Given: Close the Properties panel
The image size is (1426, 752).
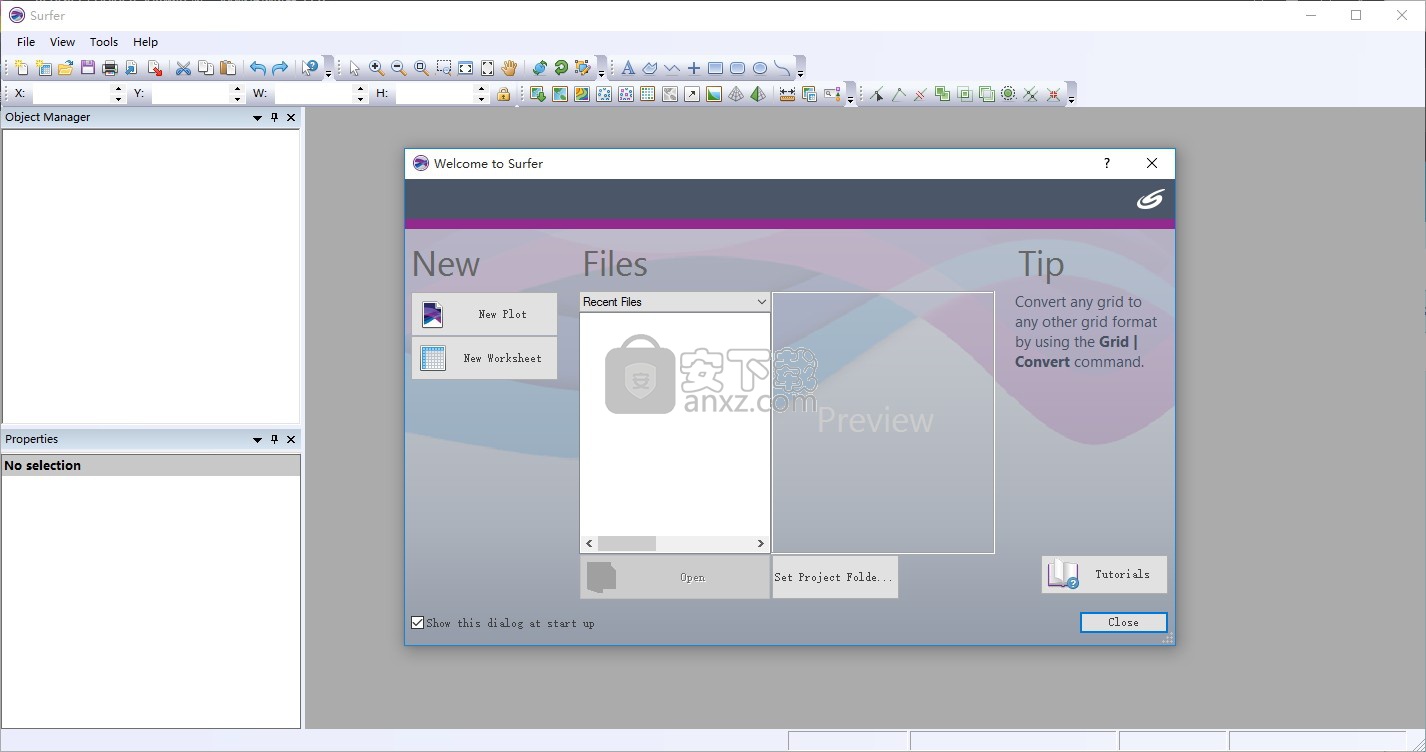Looking at the screenshot, I should tap(291, 439).
